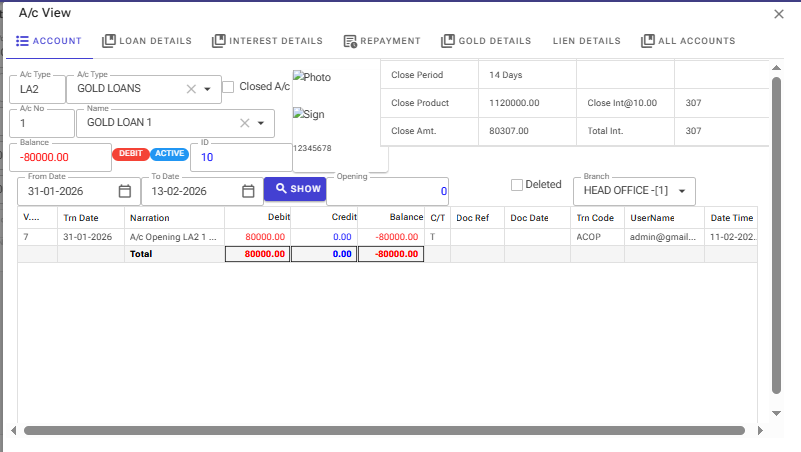Switch to the Loan Details tab
The height and width of the screenshot is (452, 801).
(x=146, y=41)
